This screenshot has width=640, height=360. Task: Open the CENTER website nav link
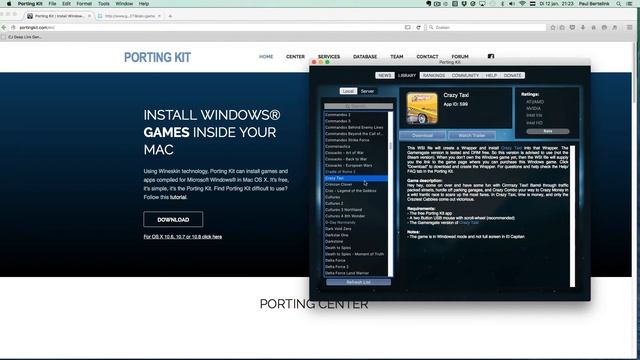click(x=295, y=57)
